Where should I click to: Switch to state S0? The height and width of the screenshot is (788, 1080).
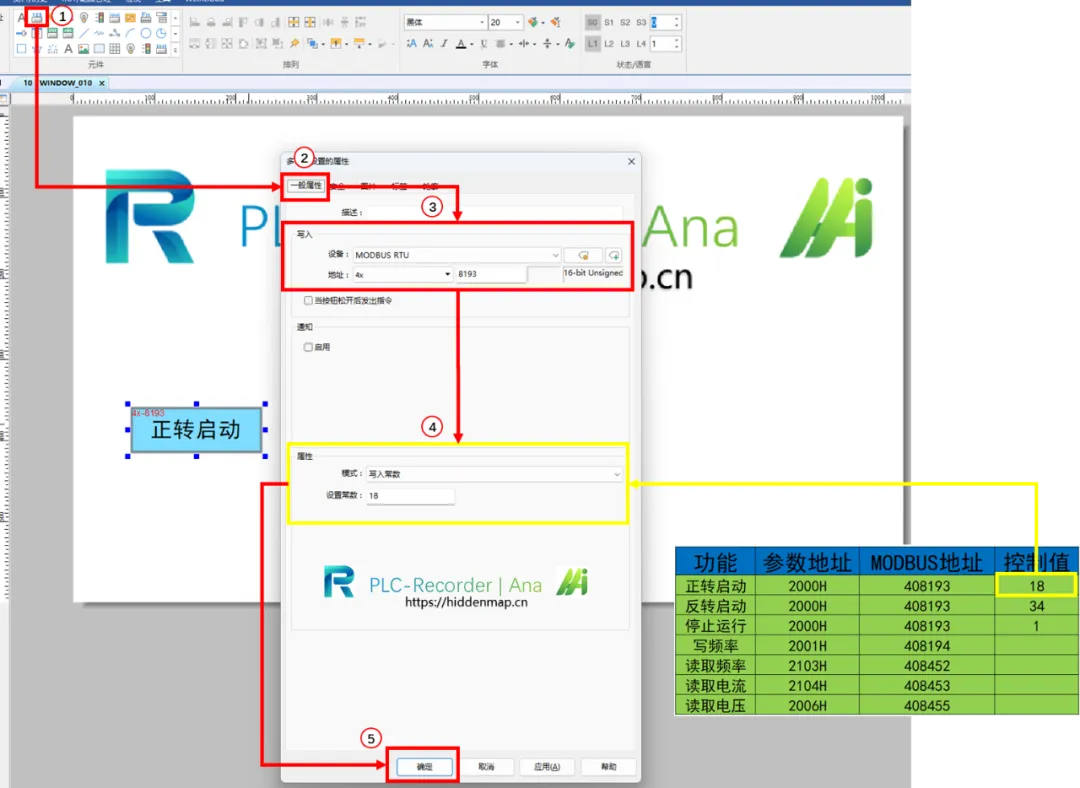pyautogui.click(x=592, y=22)
